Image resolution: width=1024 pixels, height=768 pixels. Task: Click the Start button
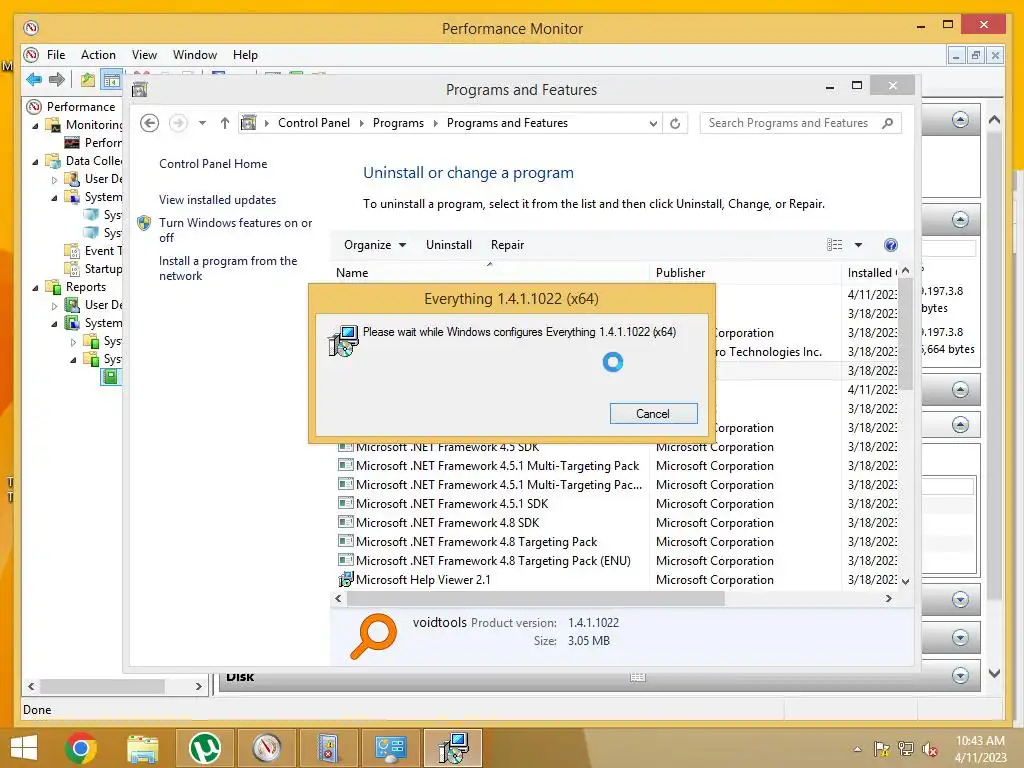tap(24, 748)
